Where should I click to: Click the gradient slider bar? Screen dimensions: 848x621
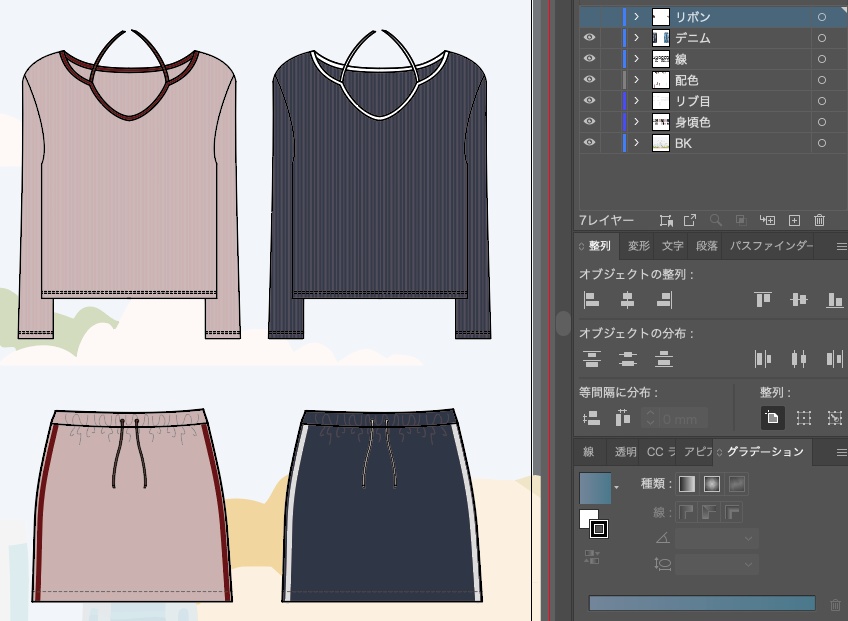(x=702, y=603)
